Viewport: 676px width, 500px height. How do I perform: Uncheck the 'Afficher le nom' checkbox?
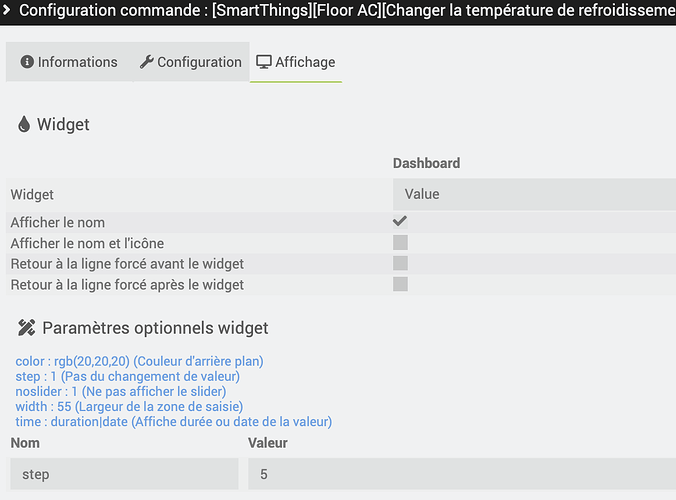click(x=400, y=222)
